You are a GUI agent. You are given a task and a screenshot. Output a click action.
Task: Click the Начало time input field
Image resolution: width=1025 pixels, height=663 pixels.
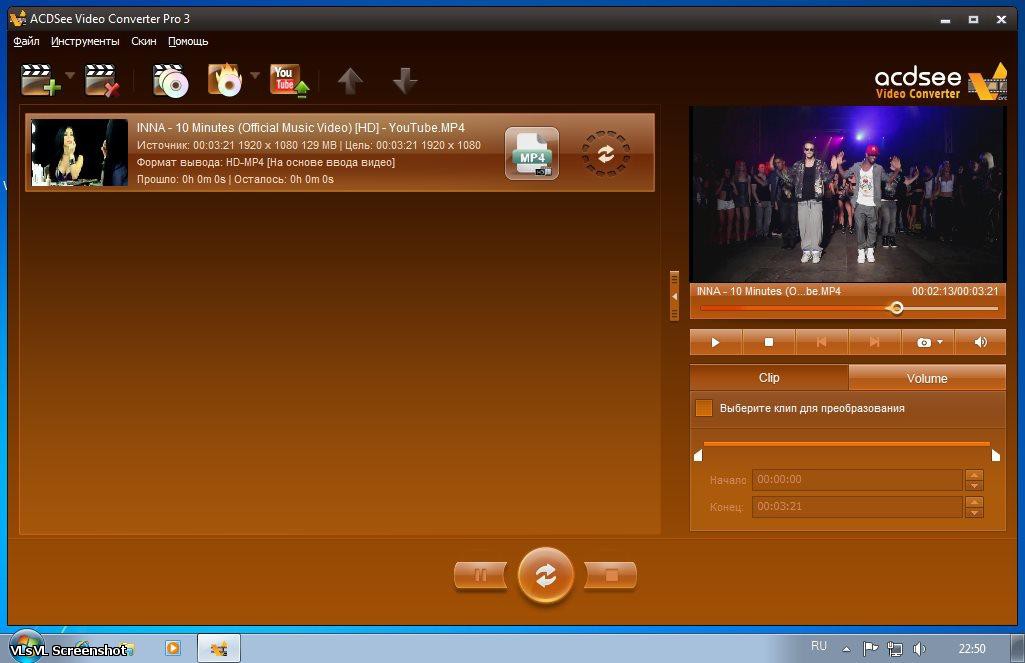(x=857, y=479)
